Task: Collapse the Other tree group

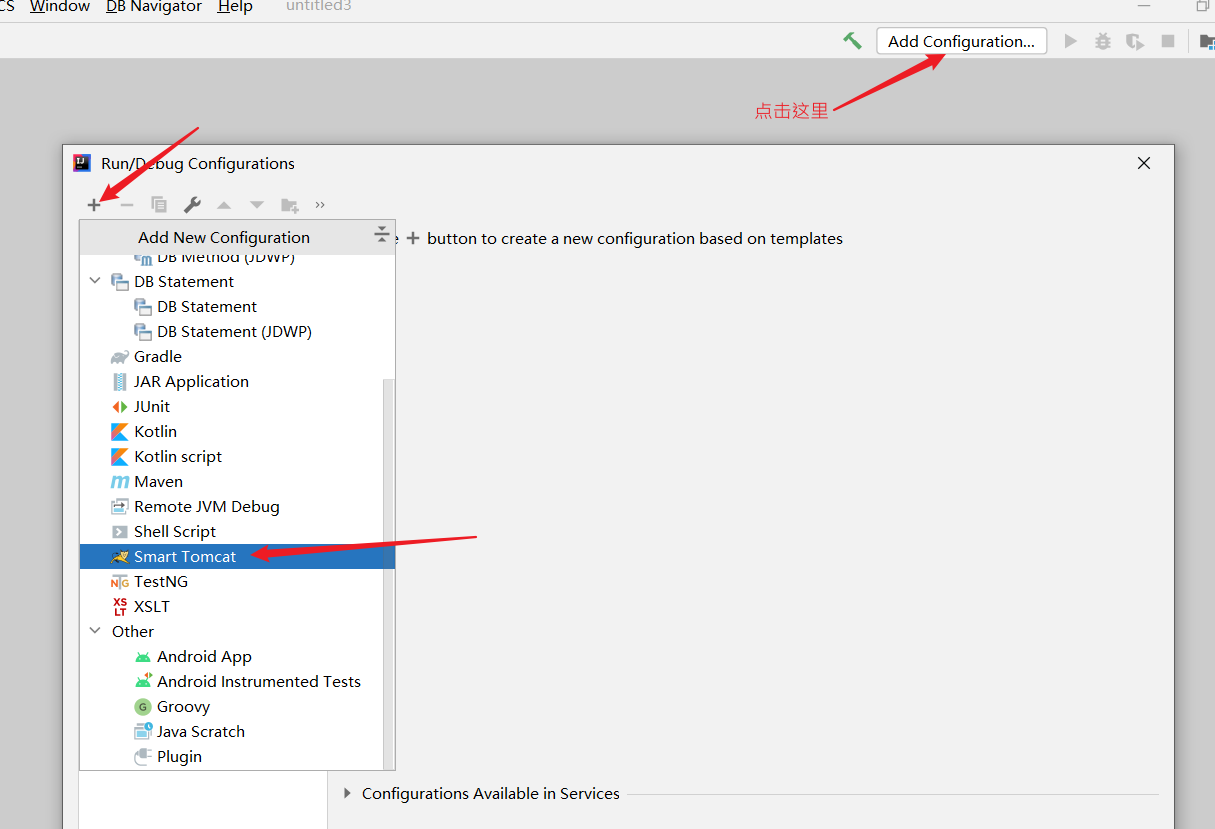Action: (95, 632)
